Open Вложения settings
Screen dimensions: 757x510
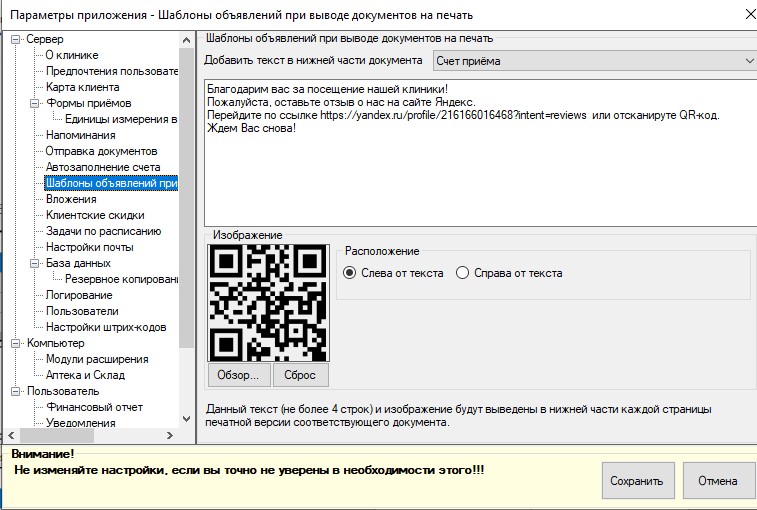[x=71, y=199]
